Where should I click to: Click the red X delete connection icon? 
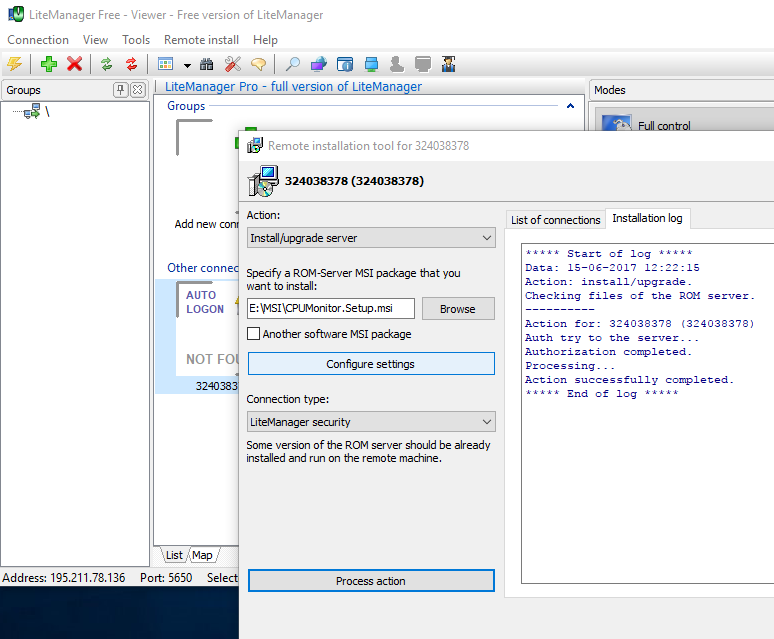(x=75, y=64)
